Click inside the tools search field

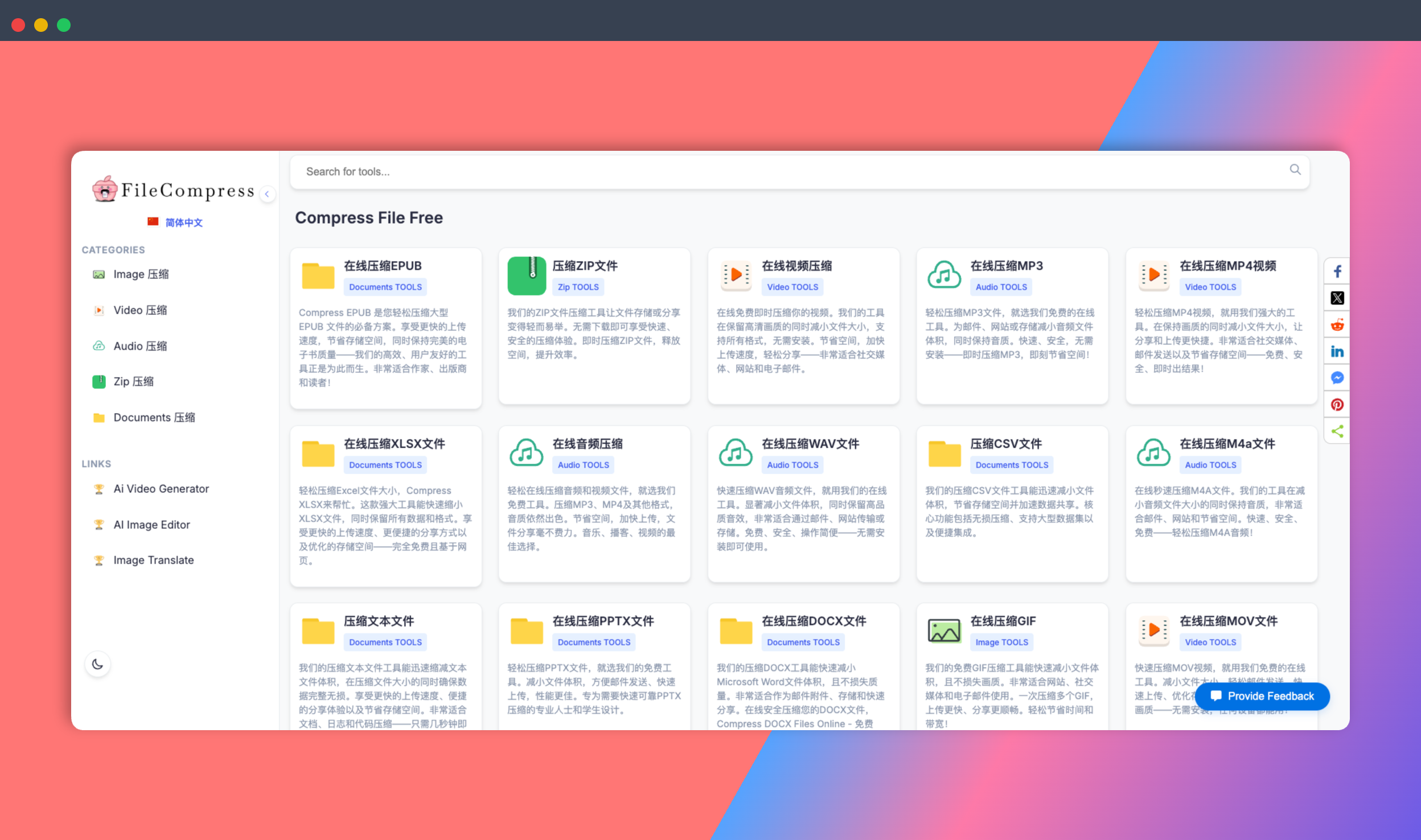(x=569, y=171)
